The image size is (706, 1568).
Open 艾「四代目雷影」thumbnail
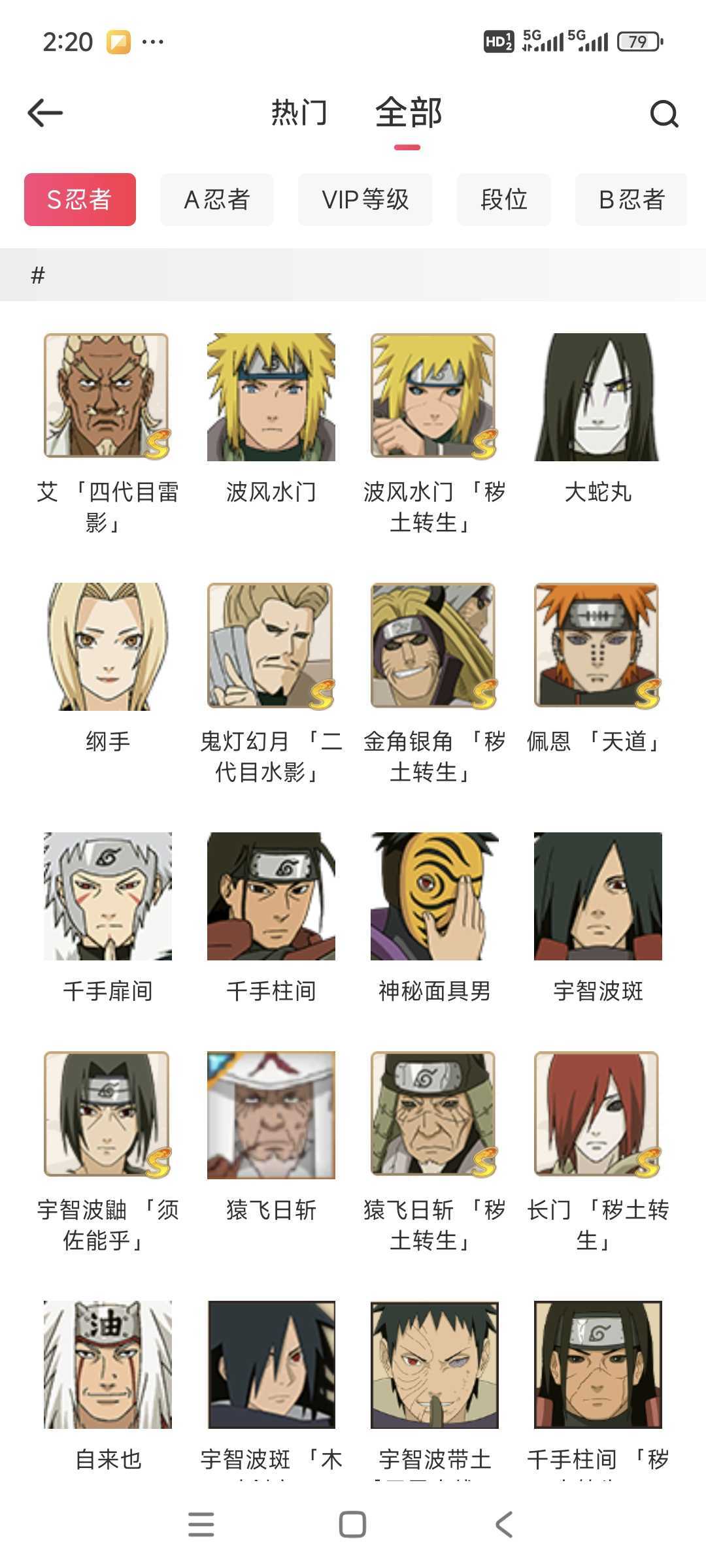pyautogui.click(x=108, y=397)
